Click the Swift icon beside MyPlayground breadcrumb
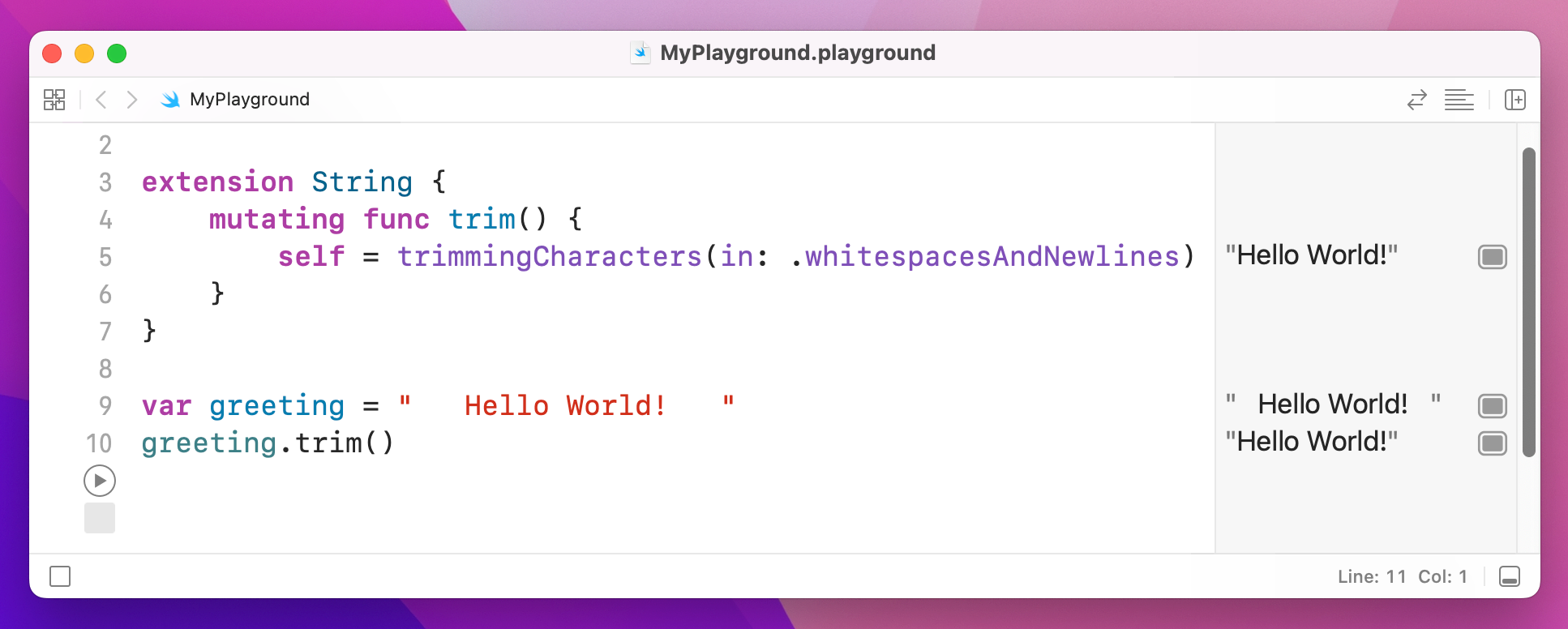1568x629 pixels. tap(170, 100)
